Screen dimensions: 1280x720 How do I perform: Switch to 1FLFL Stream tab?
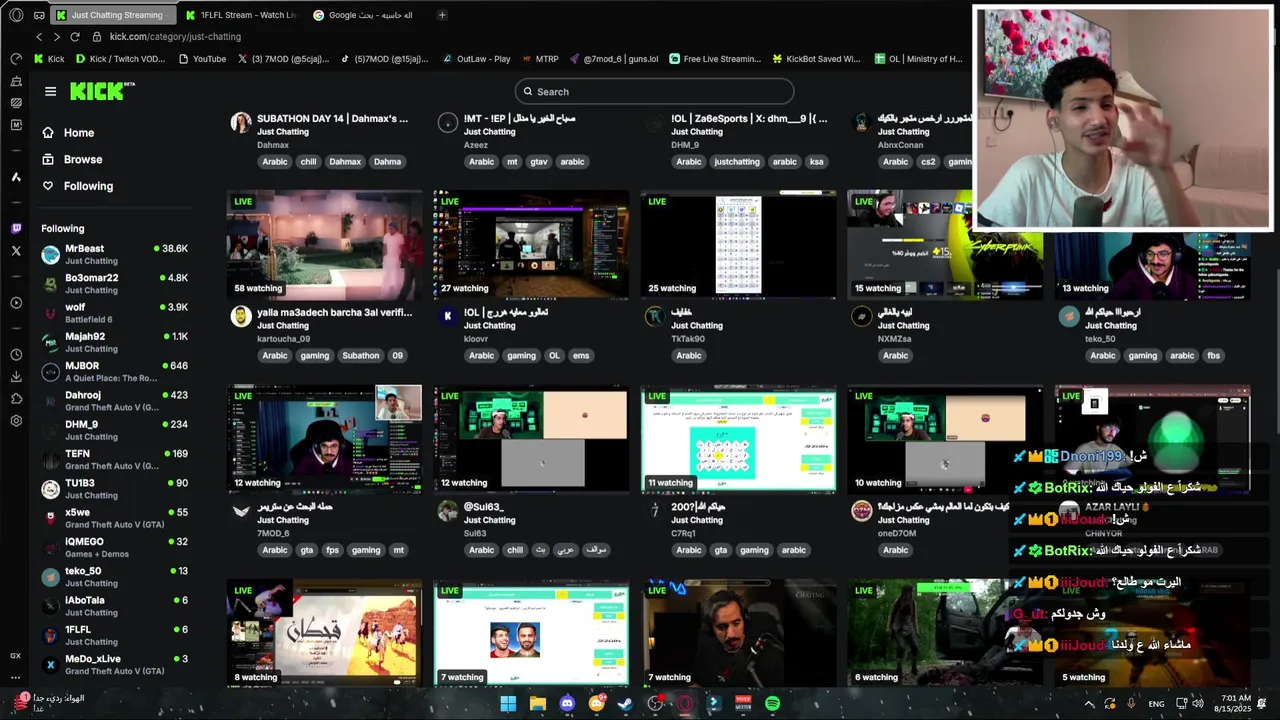tap(240, 15)
